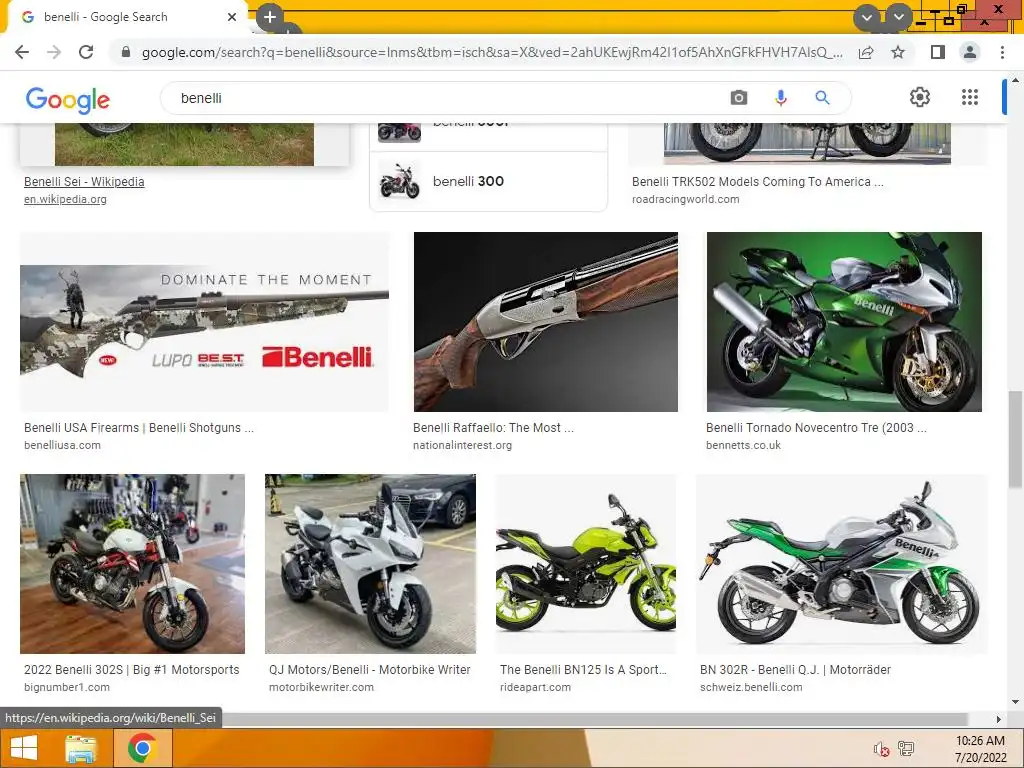The image size is (1024, 768).
Task: Open en.wikipedia.org source link
Action: 65,199
